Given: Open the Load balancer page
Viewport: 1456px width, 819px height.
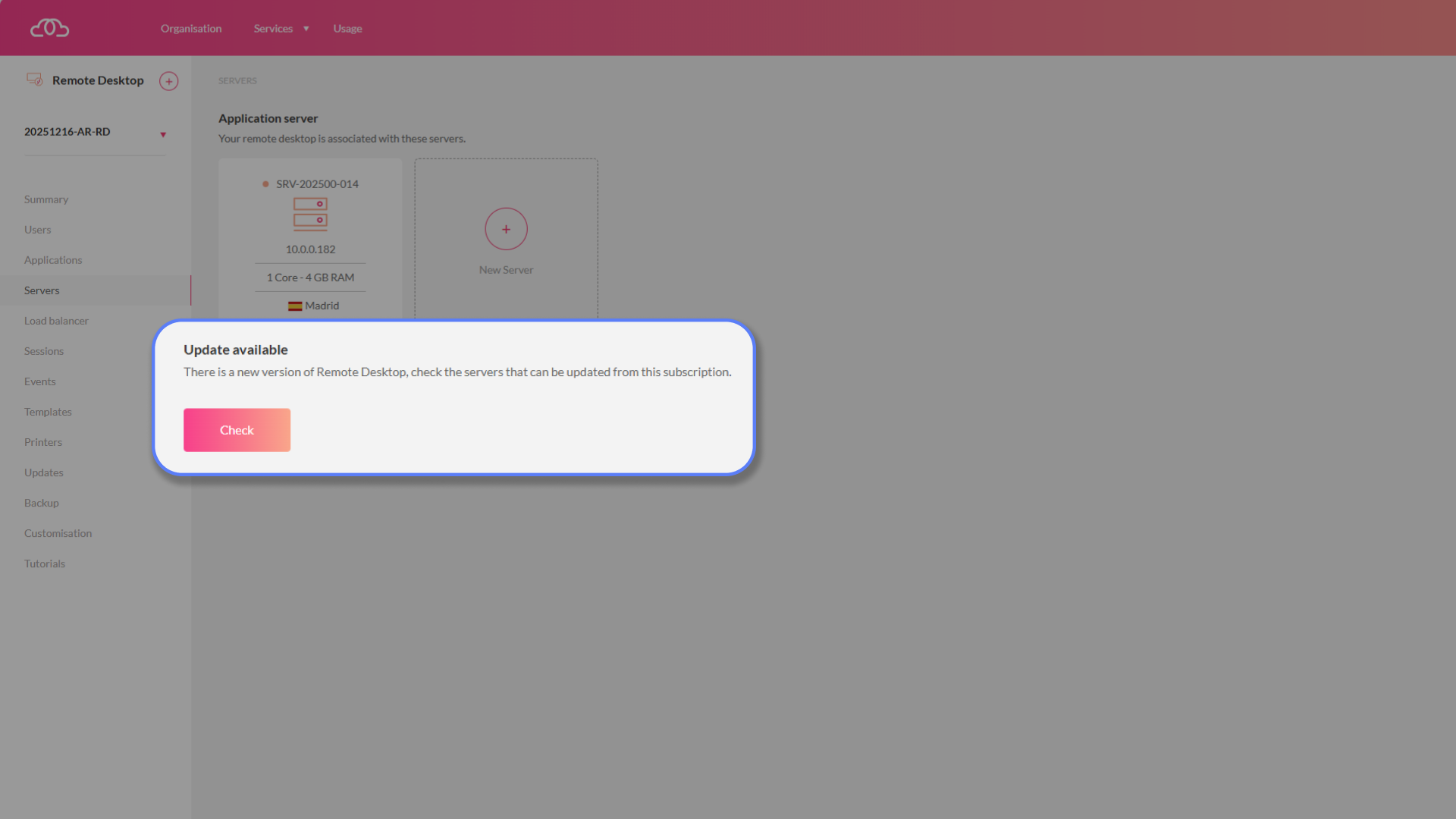Looking at the screenshot, I should pyautogui.click(x=56, y=321).
